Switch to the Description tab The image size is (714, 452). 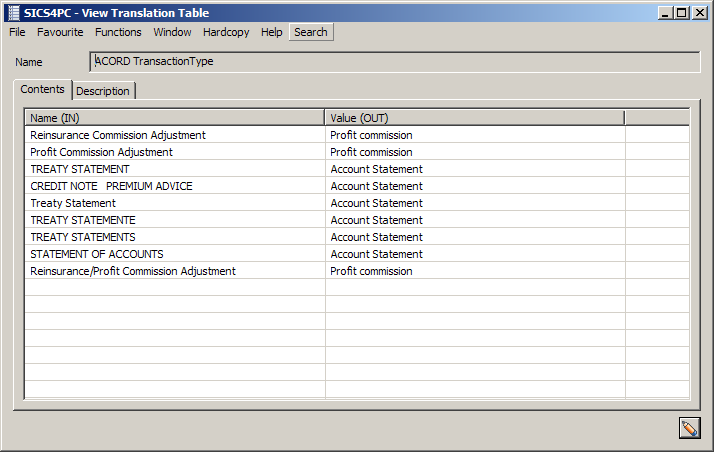[103, 91]
